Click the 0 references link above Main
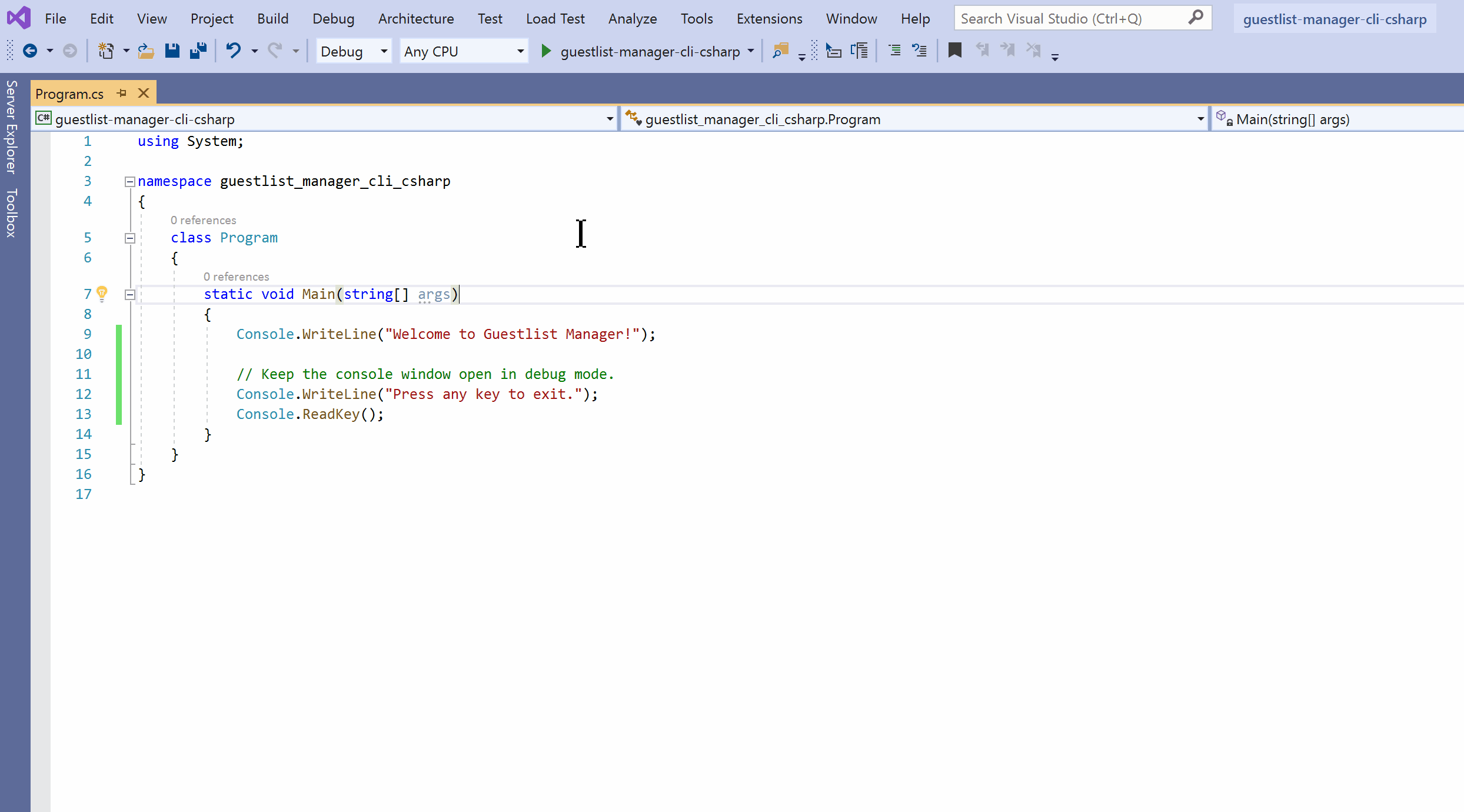 tap(236, 276)
